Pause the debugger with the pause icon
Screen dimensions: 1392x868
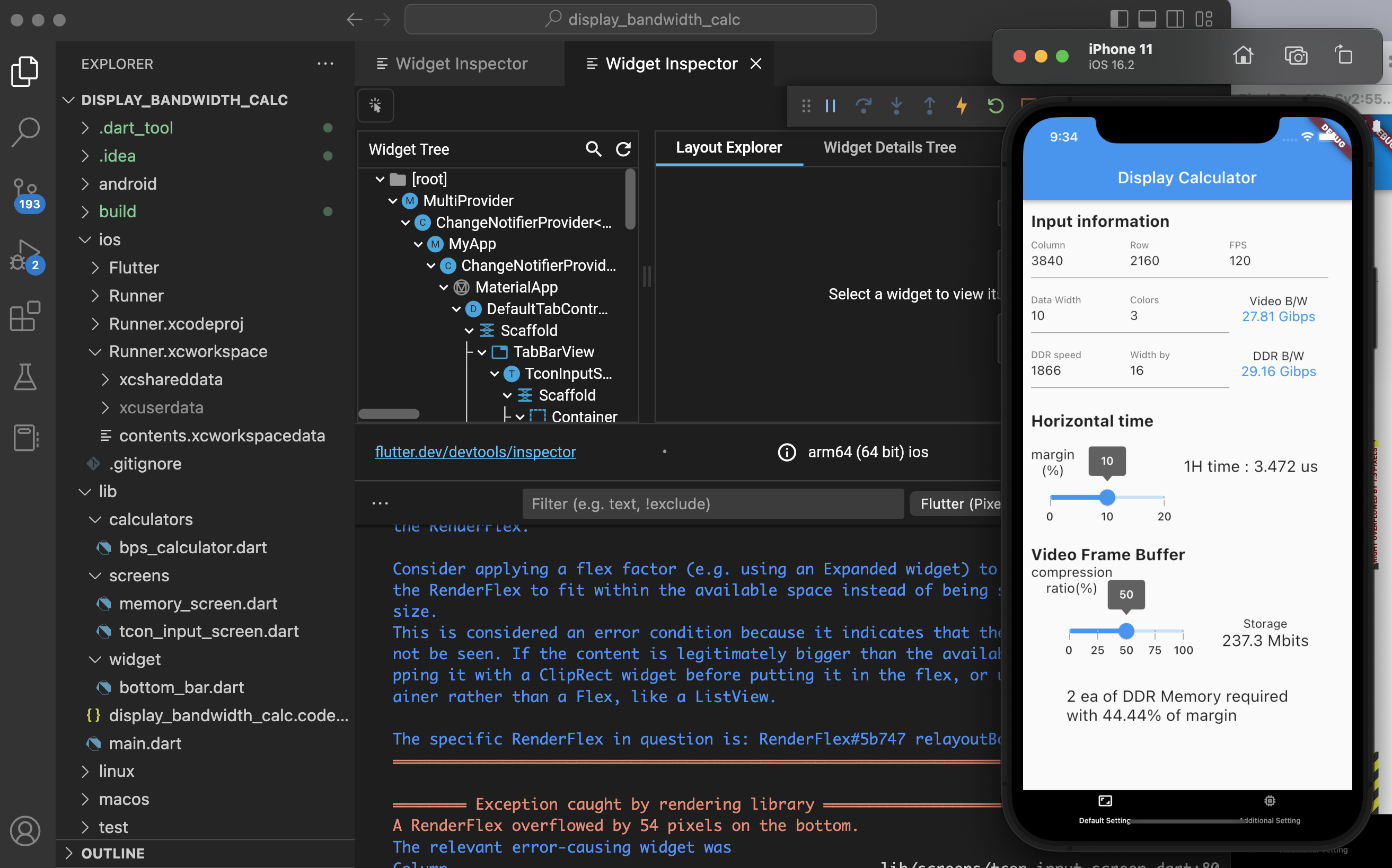(x=830, y=105)
